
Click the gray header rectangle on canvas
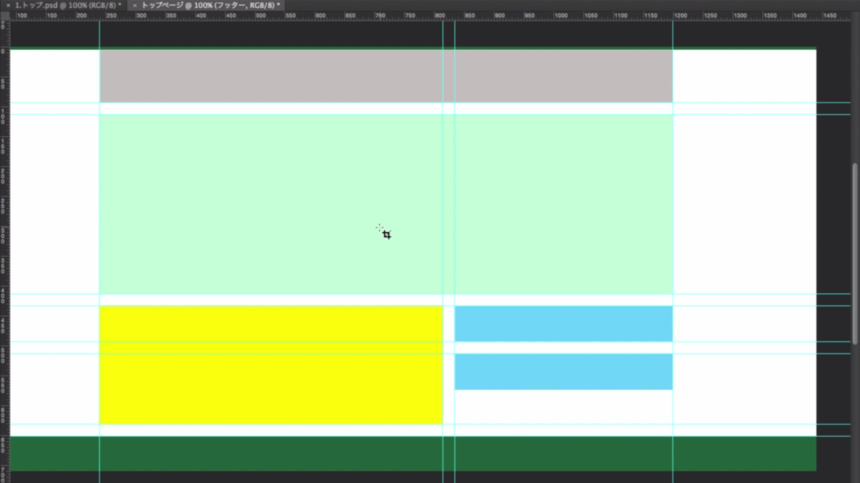[386, 76]
